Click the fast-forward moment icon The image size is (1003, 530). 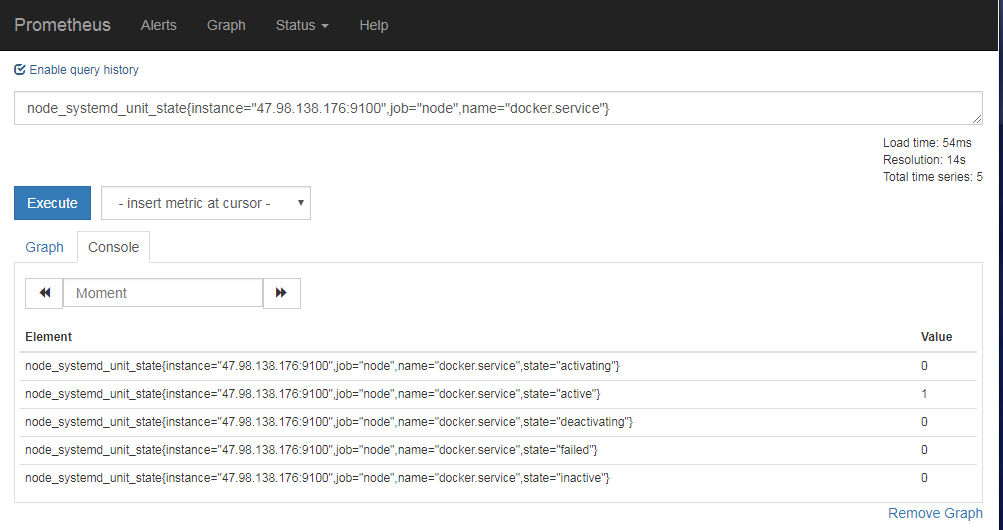pyautogui.click(x=281, y=293)
